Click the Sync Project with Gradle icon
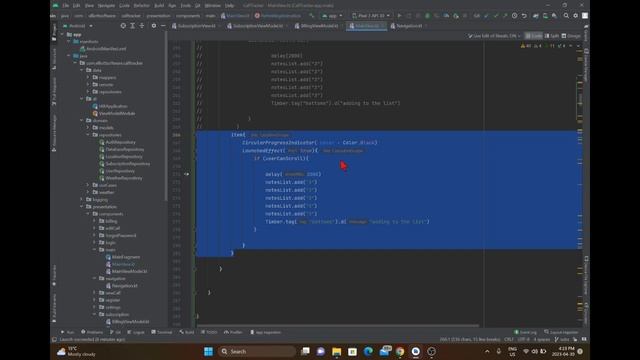 [536, 16]
